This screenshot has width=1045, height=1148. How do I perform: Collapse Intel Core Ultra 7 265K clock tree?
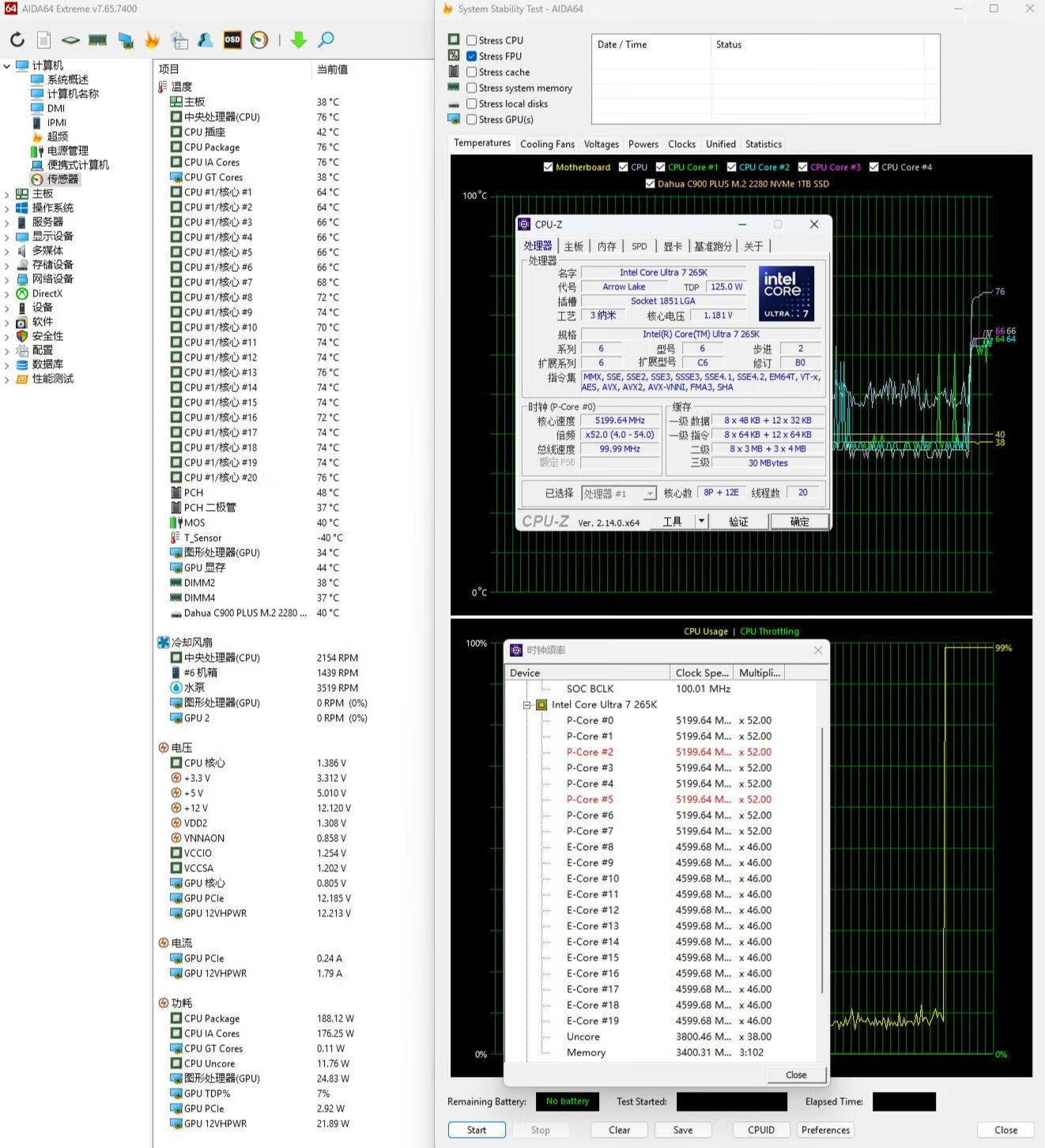click(526, 704)
